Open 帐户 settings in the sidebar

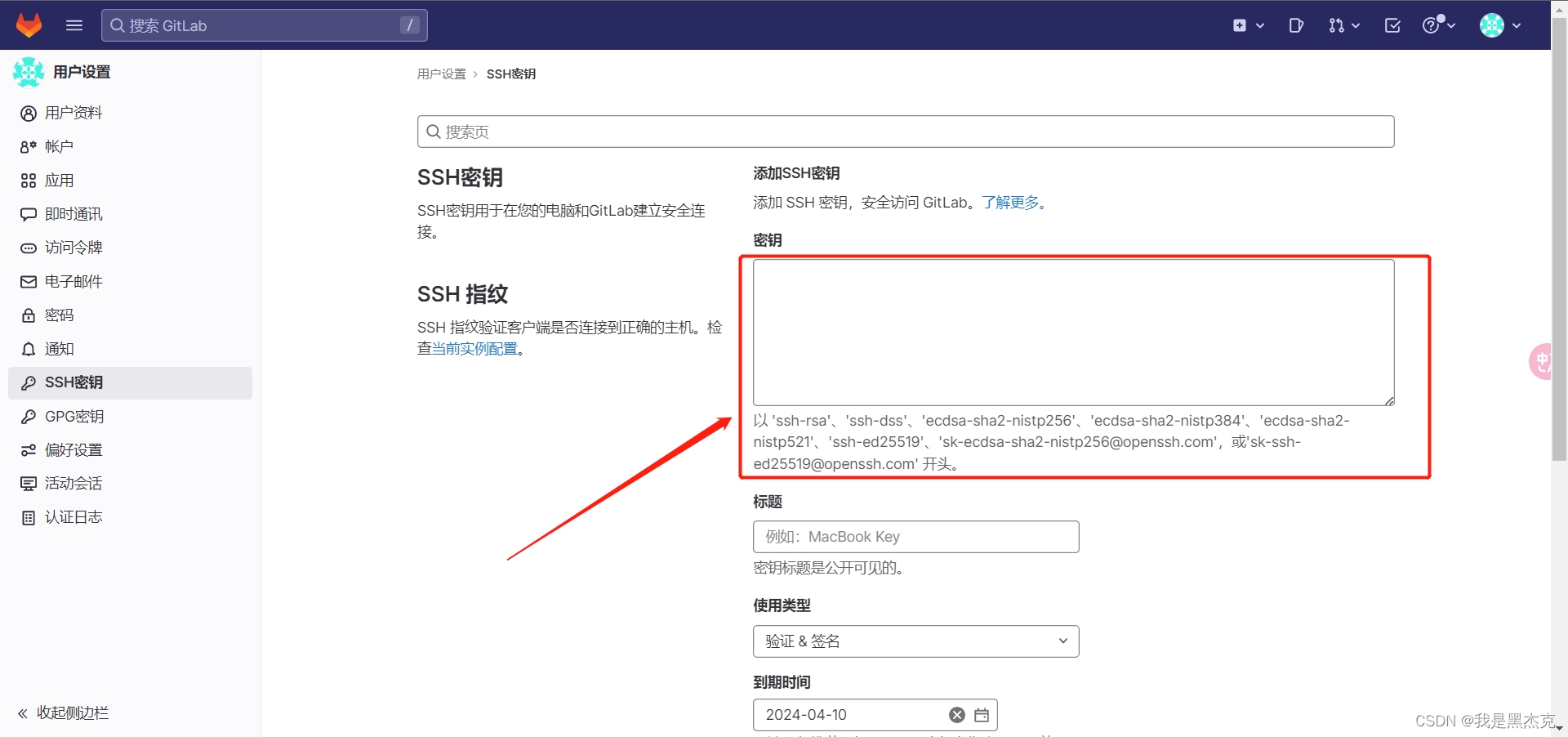click(130, 146)
